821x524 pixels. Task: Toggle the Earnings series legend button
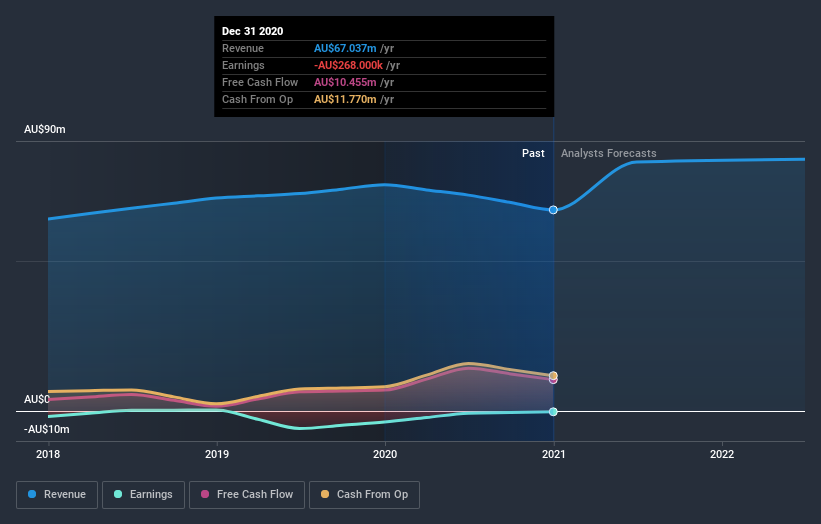[x=143, y=495]
